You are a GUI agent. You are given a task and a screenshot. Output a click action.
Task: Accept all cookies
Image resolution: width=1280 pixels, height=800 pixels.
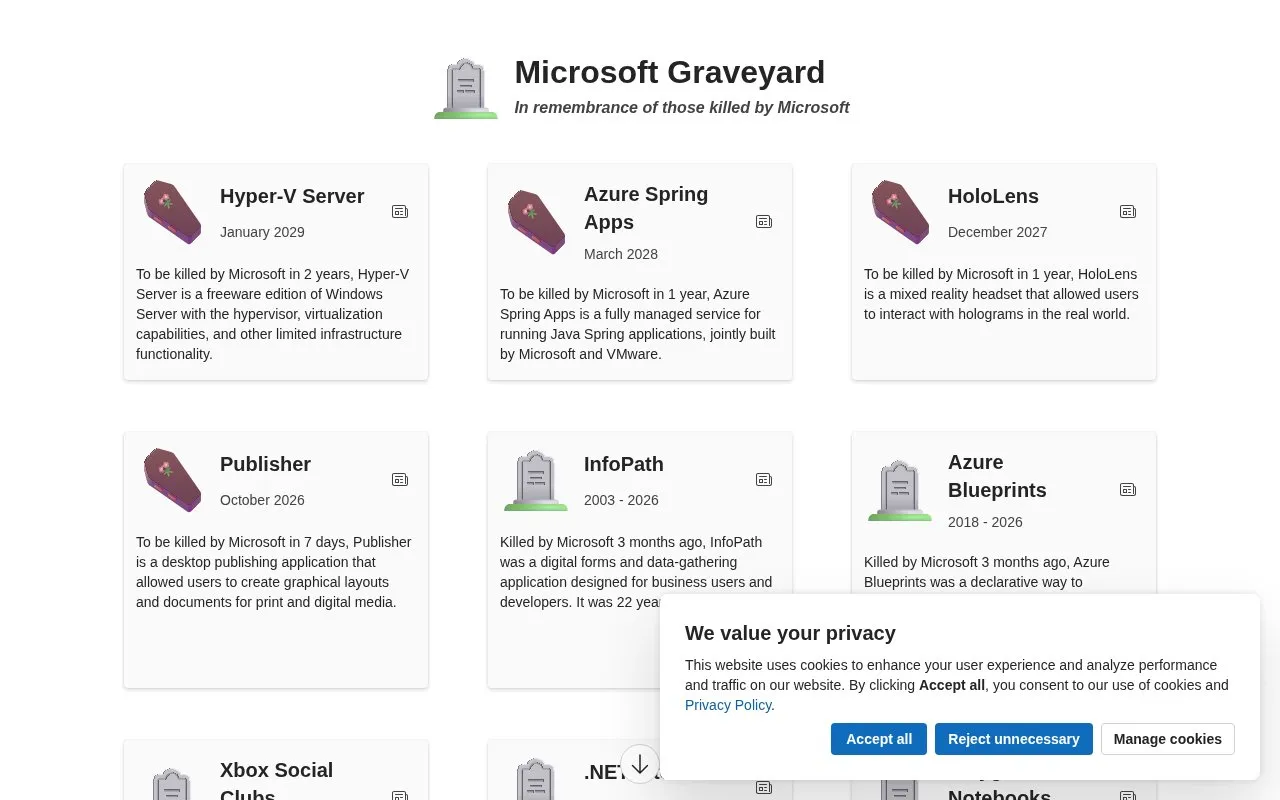pos(879,739)
